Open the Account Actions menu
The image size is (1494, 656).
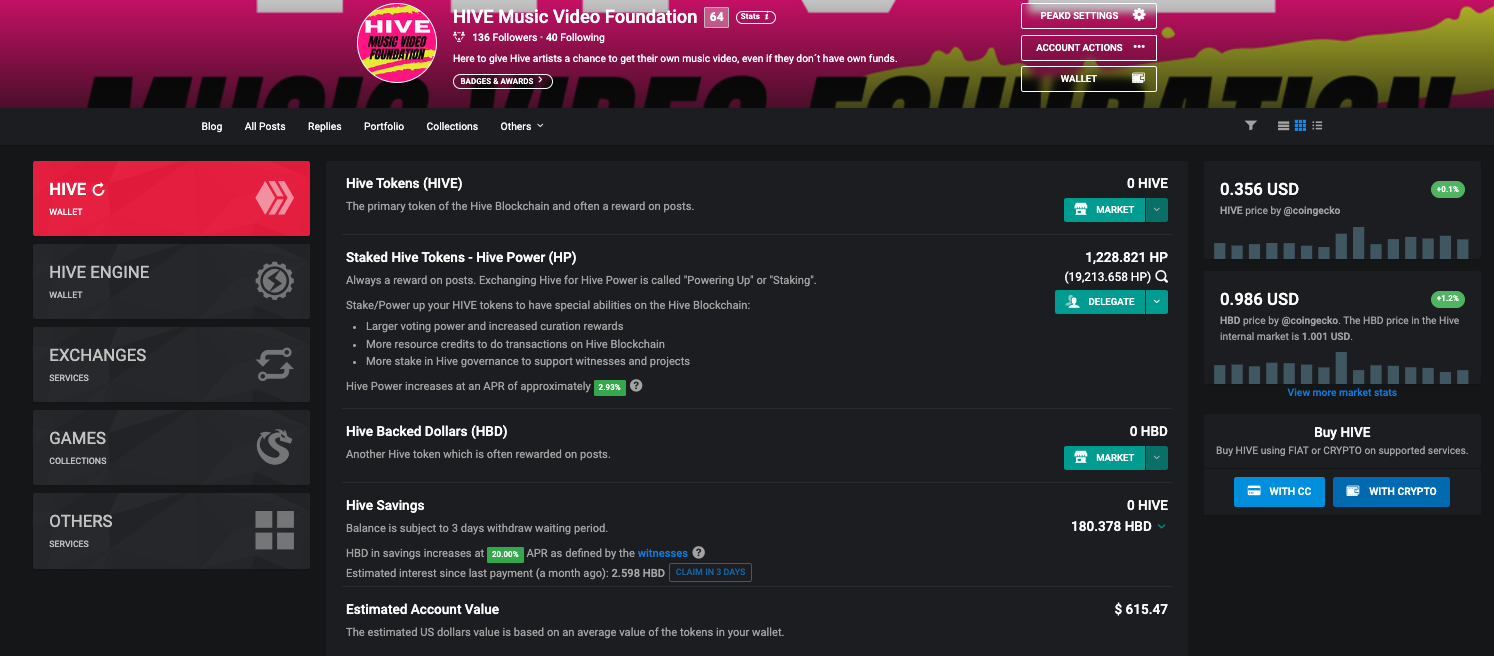coord(1089,47)
